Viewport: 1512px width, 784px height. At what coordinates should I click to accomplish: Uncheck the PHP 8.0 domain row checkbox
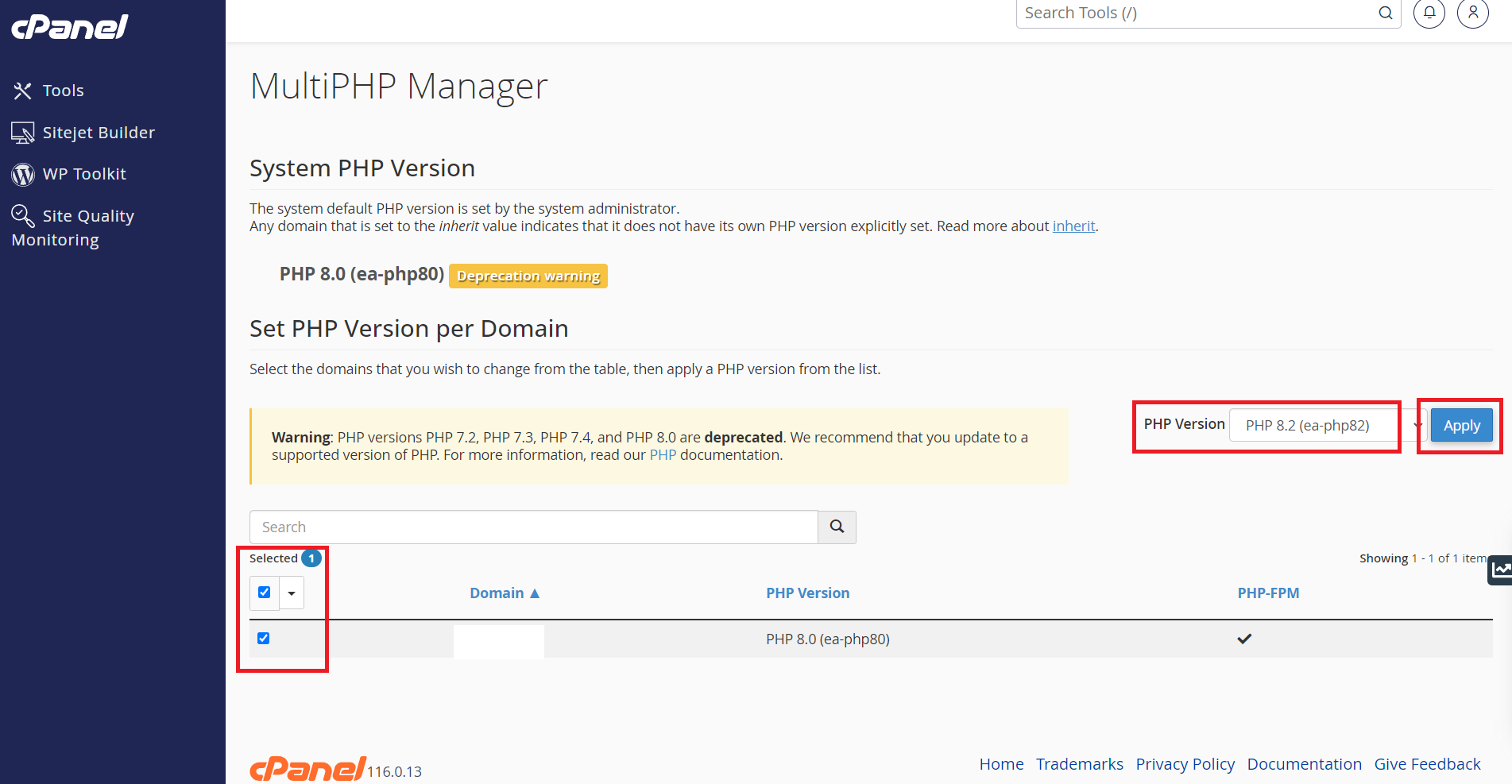tap(264, 639)
